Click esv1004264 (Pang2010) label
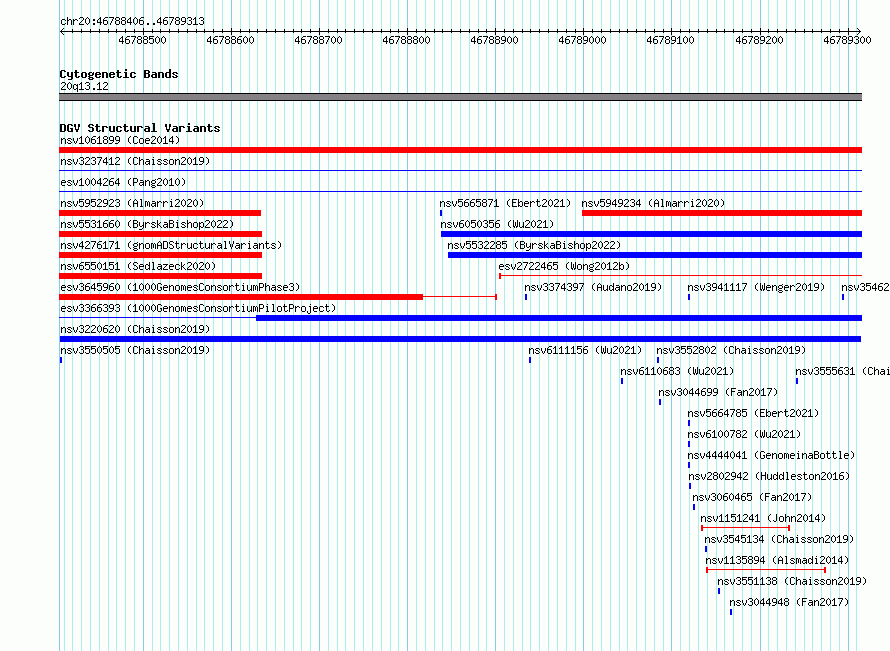890x651 pixels. tap(123, 182)
